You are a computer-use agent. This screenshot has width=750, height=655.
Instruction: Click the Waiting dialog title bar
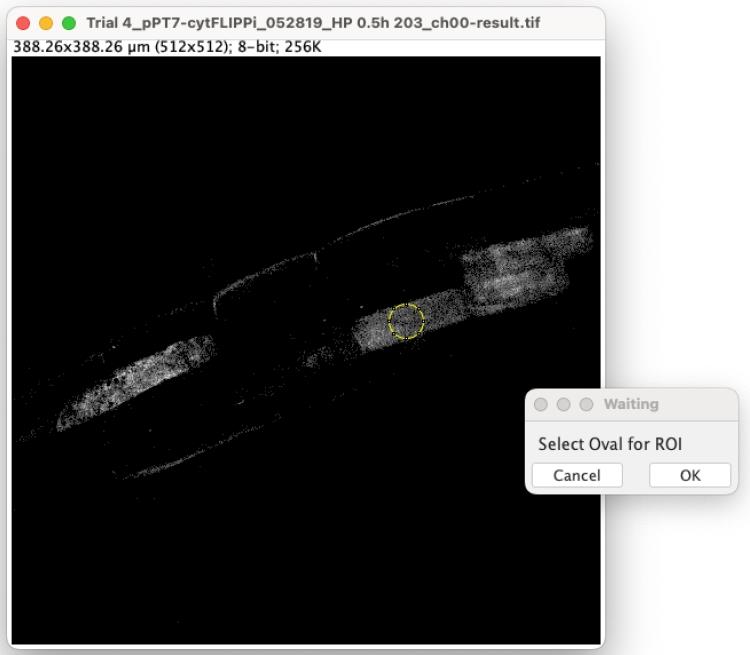tap(631, 404)
